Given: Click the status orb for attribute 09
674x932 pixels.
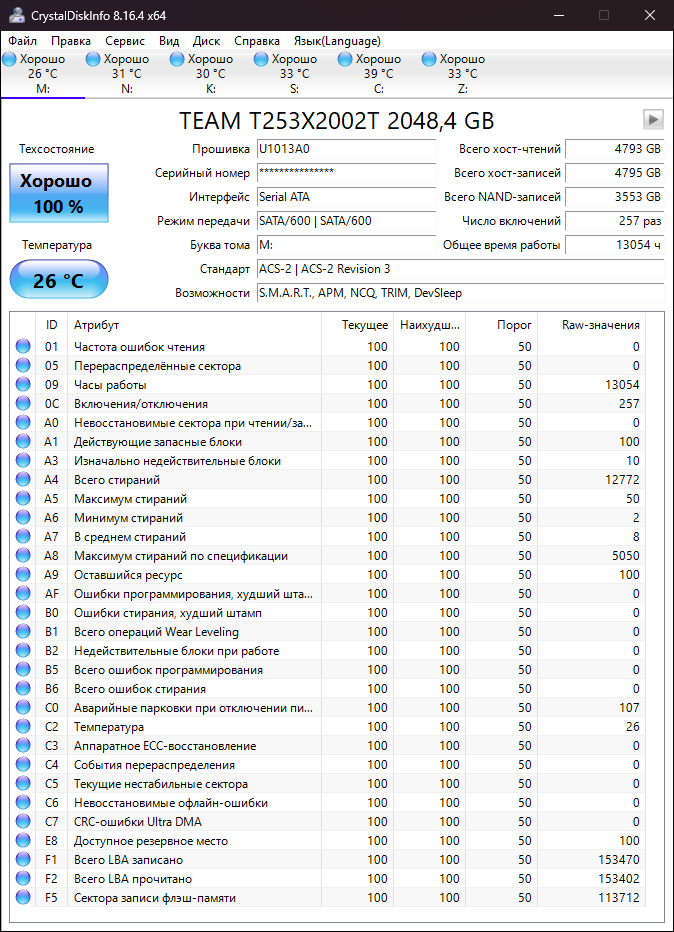Looking at the screenshot, I should [23, 384].
